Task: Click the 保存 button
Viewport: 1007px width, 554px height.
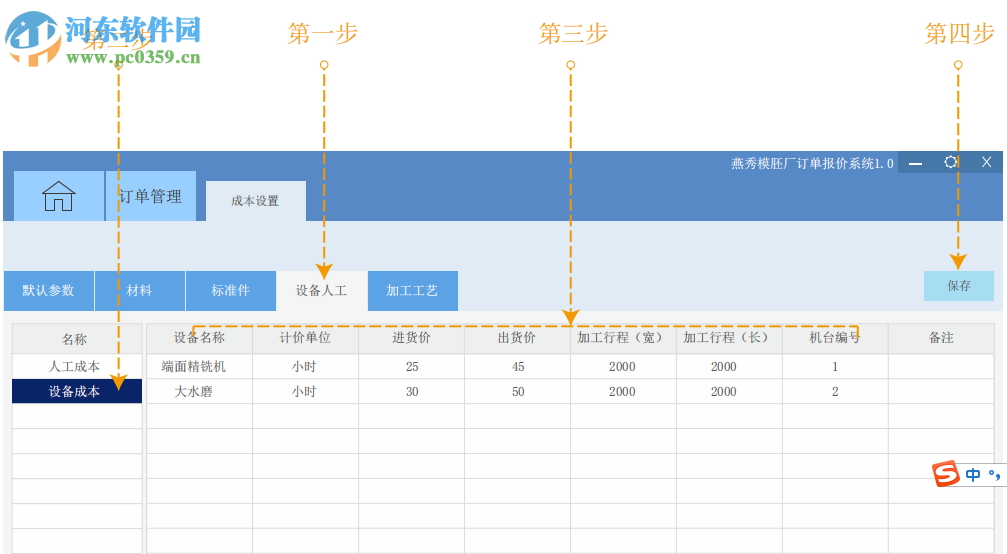Action: click(x=959, y=286)
